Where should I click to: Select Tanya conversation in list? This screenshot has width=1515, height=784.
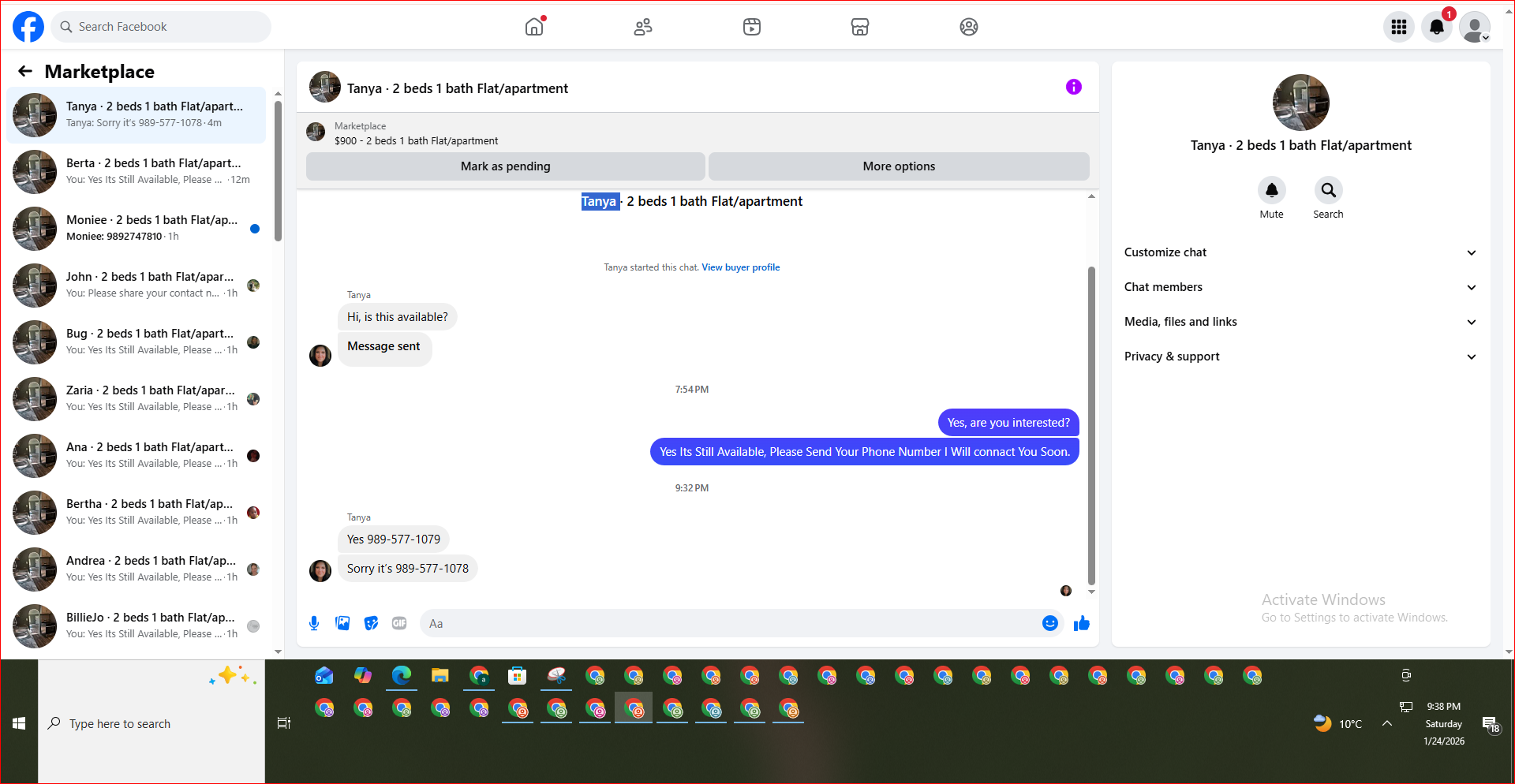(x=137, y=114)
